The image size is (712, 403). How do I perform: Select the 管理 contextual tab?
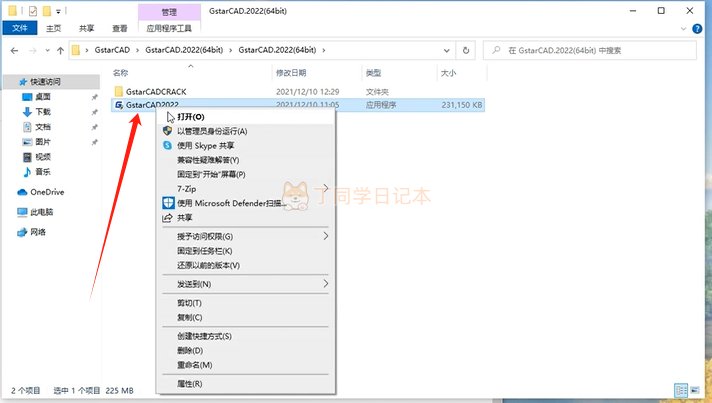(169, 12)
